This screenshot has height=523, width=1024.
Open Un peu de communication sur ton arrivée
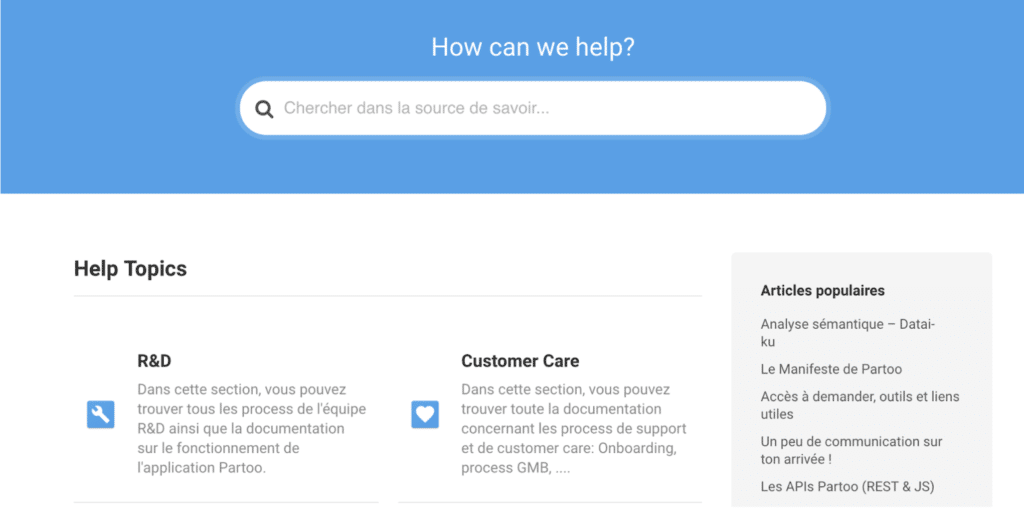[851, 450]
